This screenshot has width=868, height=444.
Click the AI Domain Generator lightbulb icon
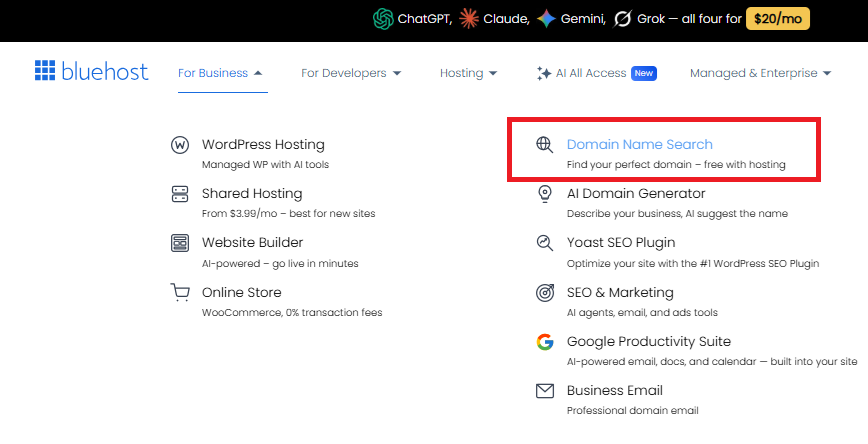pos(545,194)
